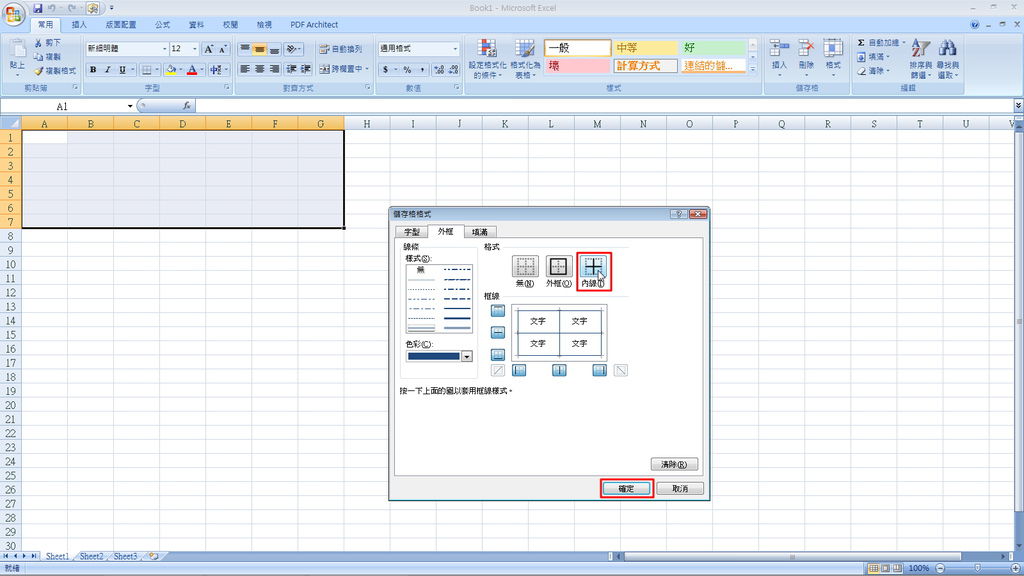Click the Insert Worksheet tab icon
The height and width of the screenshot is (576, 1024).
(x=153, y=556)
